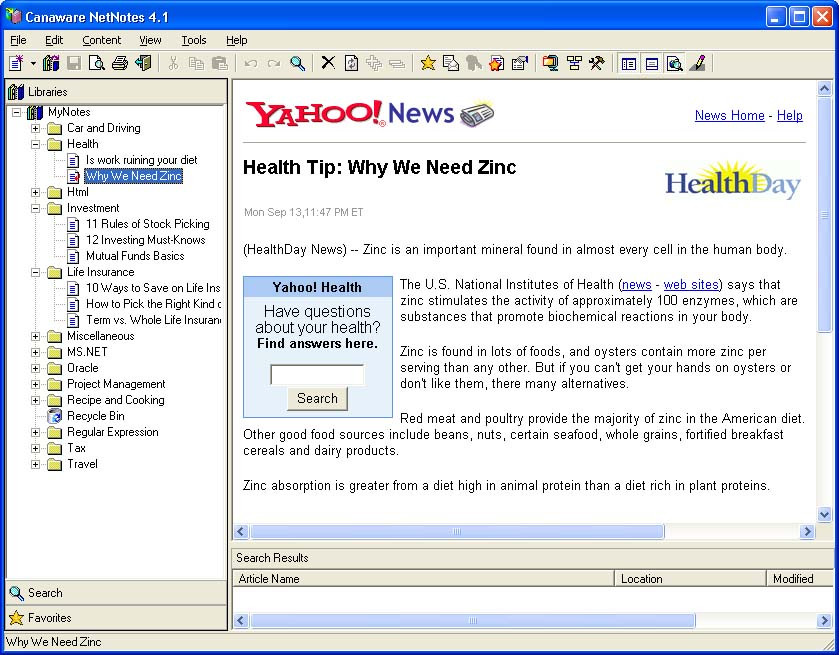Expand the Miscellaneous folder

35,337
